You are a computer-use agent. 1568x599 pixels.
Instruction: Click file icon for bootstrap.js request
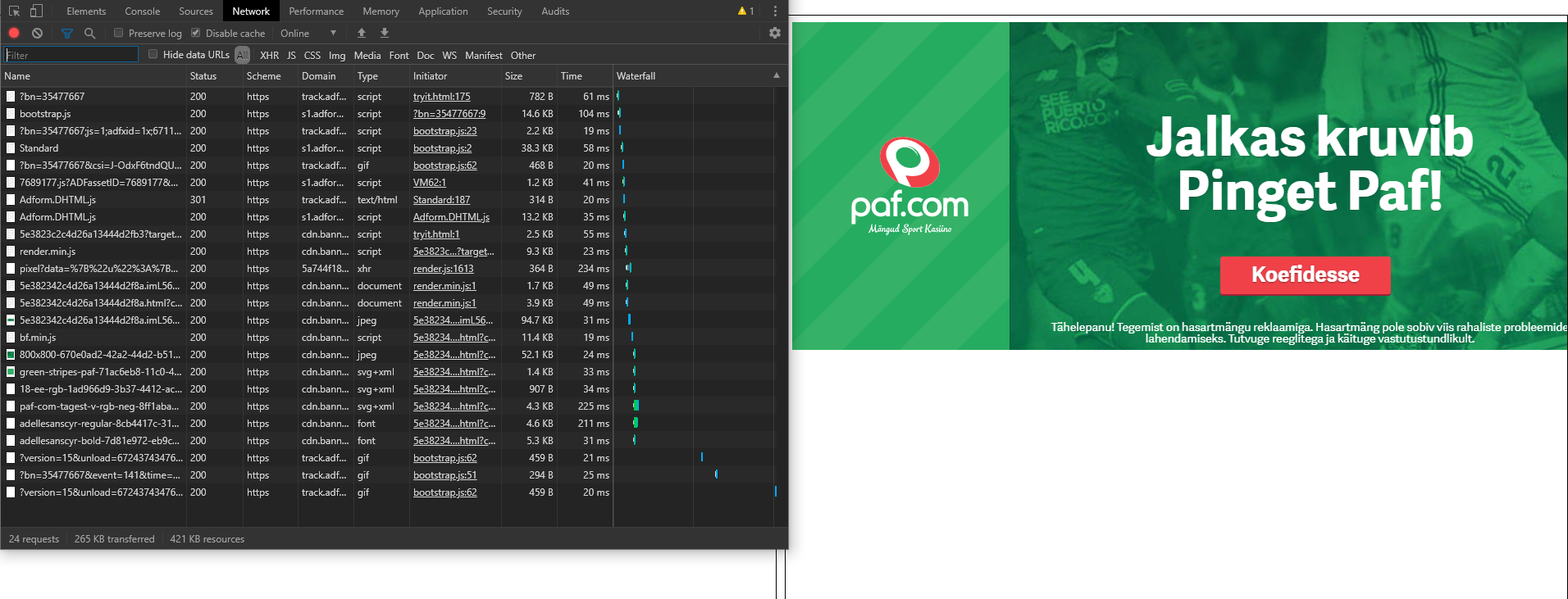[11, 113]
